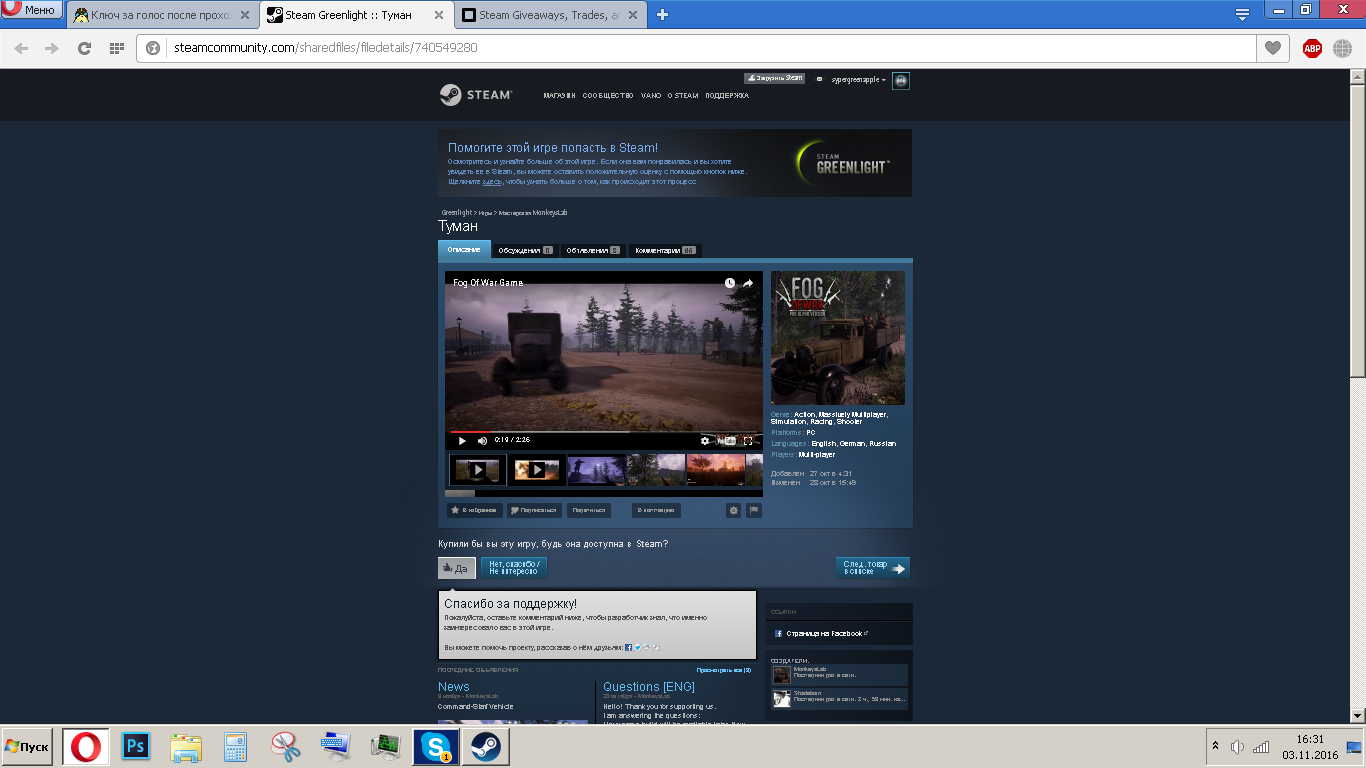1366x768 pixels.
Task: Open Calculator from the taskbar
Action: 236,747
